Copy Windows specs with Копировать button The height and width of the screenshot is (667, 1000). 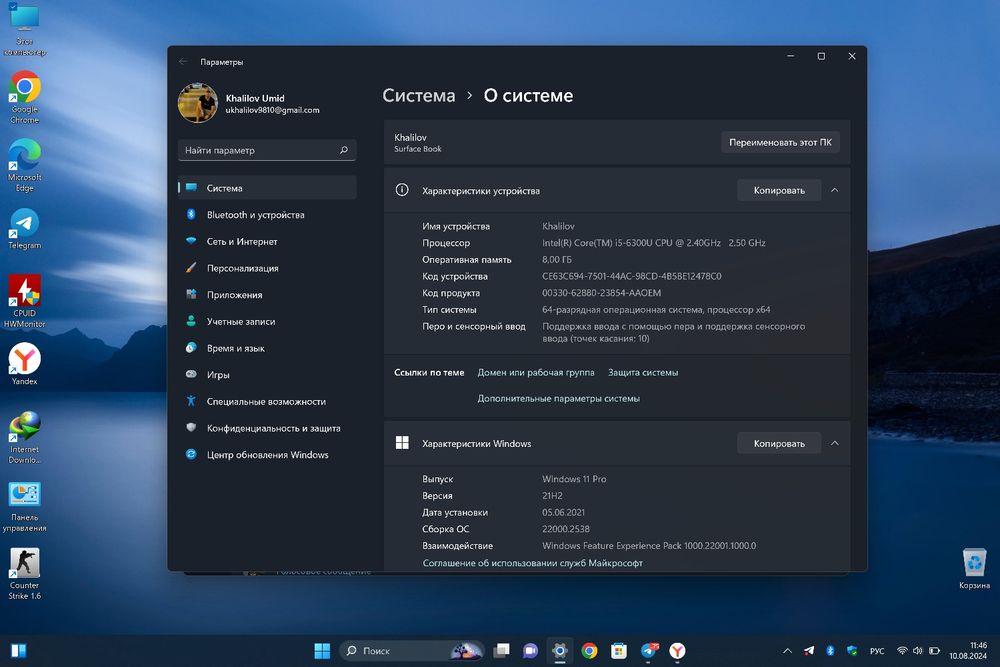(779, 444)
